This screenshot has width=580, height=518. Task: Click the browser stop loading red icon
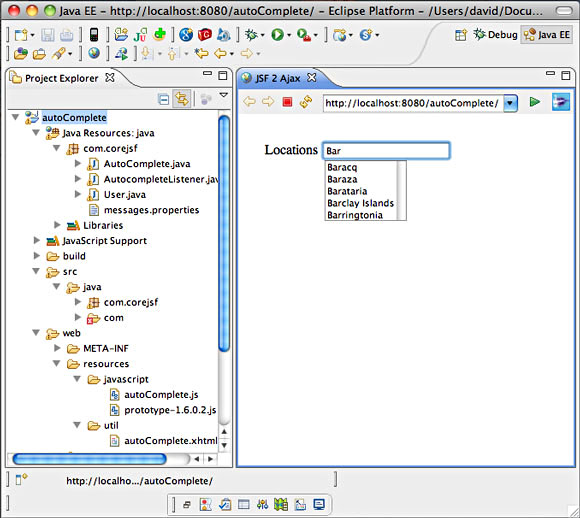(287, 102)
